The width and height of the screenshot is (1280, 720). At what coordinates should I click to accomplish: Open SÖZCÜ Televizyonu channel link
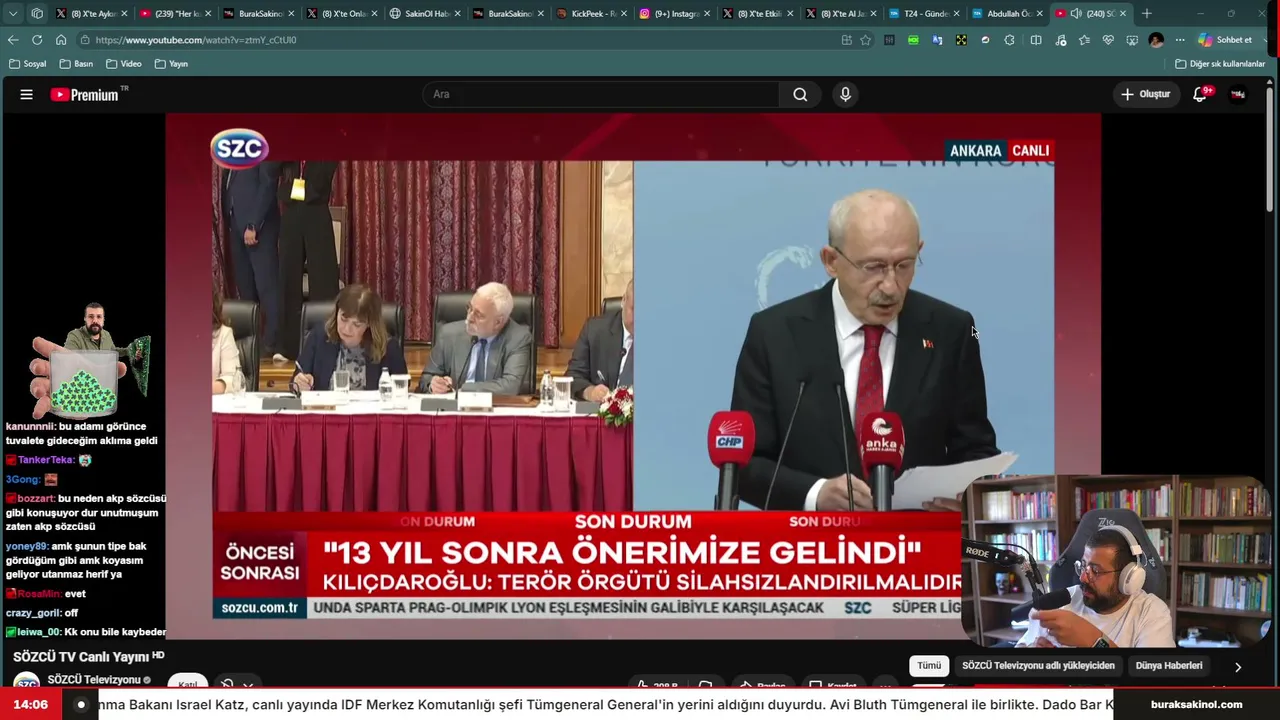94,680
